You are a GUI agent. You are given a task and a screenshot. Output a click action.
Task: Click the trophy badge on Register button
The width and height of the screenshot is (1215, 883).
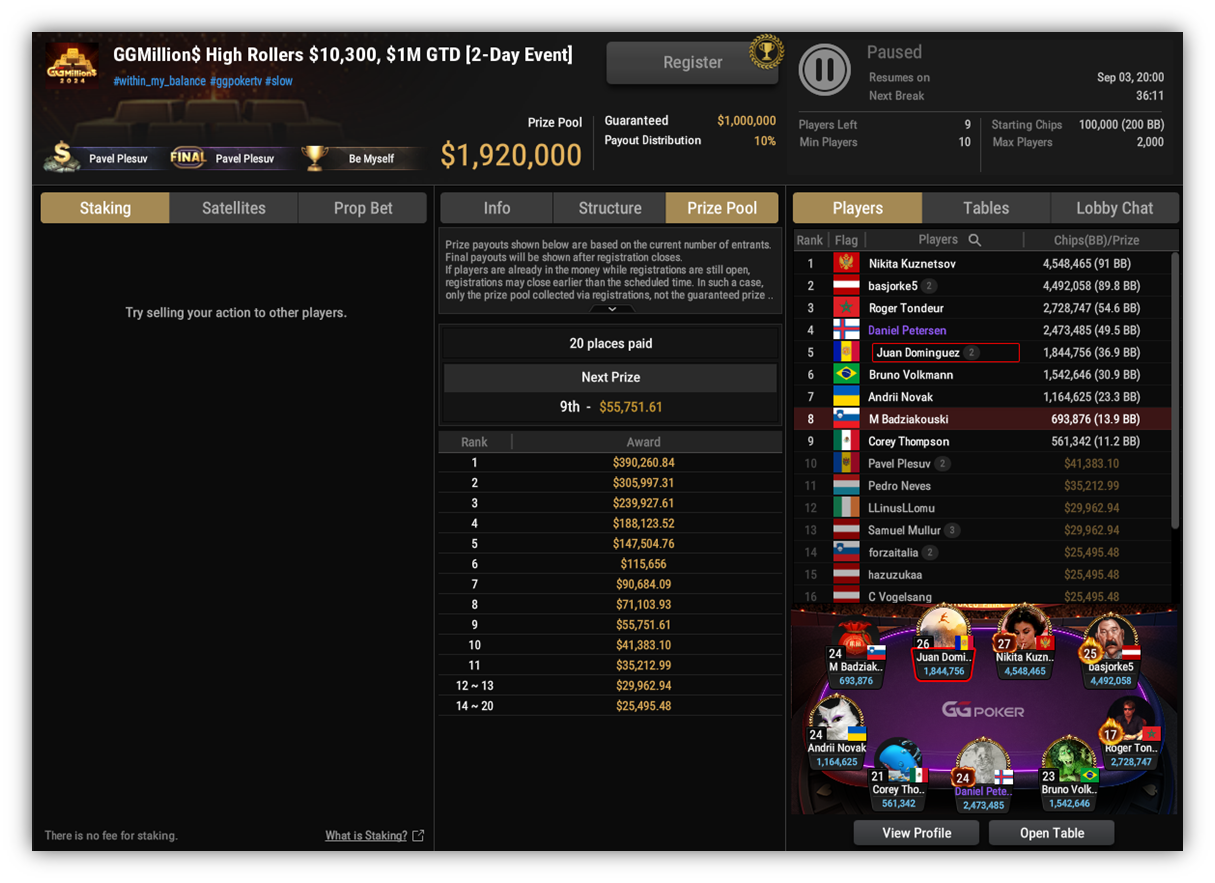[766, 52]
